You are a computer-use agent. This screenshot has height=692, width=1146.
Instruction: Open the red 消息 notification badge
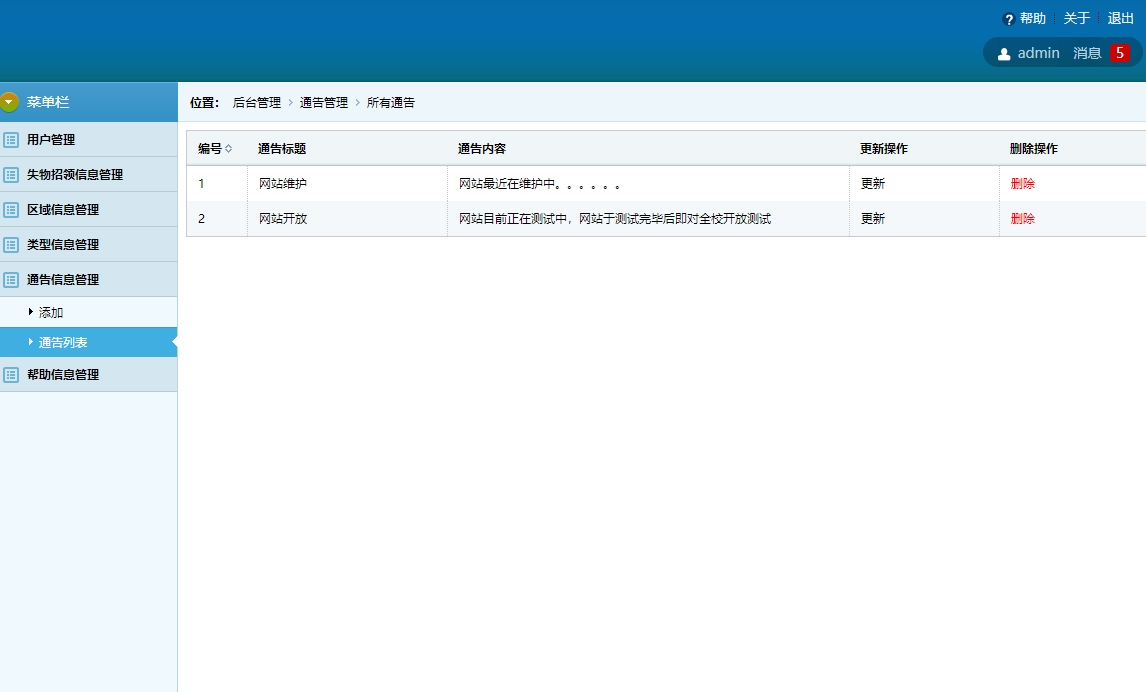coord(1119,53)
